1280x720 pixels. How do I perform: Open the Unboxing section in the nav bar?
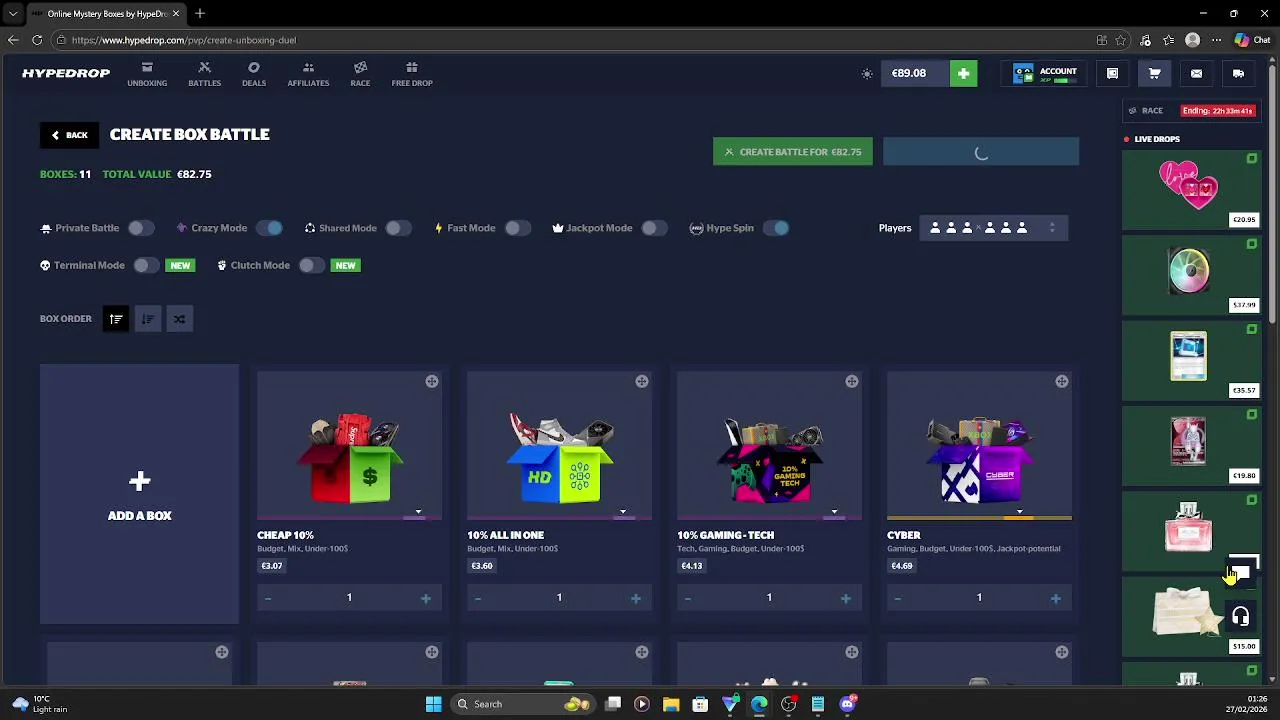pos(147,74)
